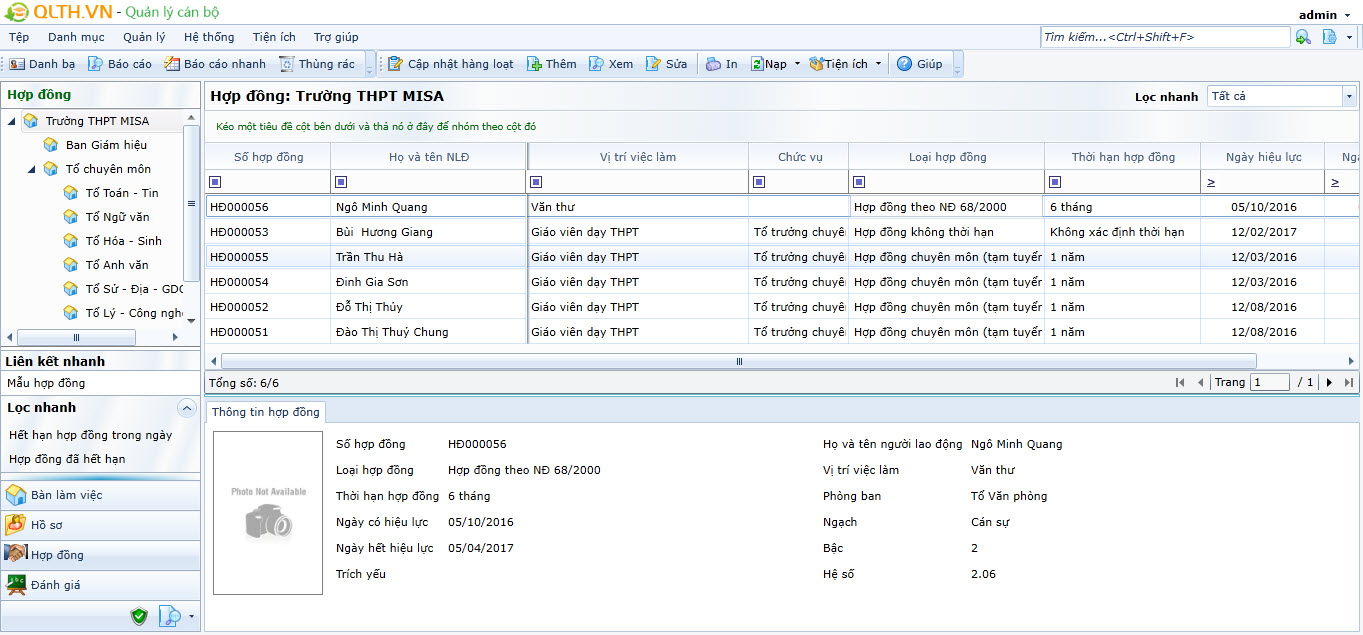Open the Tiện ích menu in menu bar

click(274, 37)
